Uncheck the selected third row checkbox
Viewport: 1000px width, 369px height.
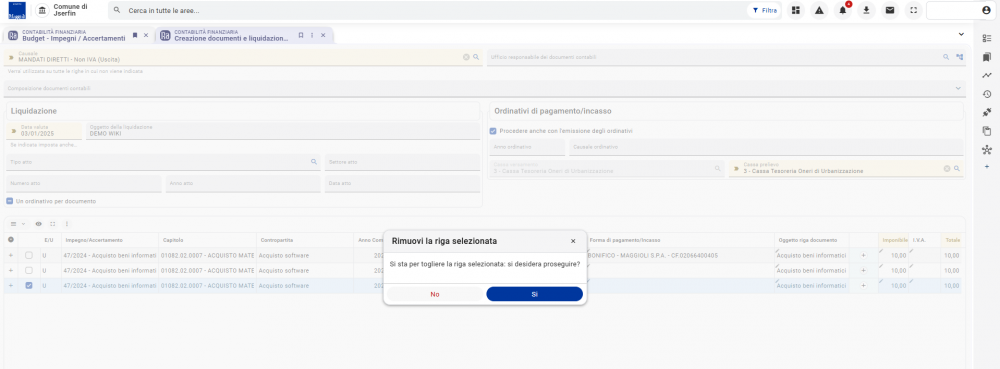[x=29, y=286]
